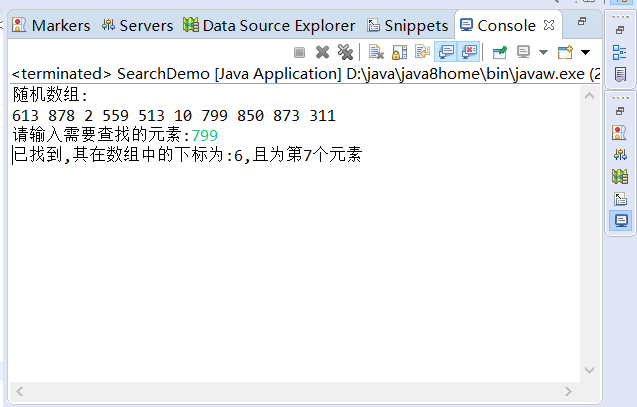637x407 pixels.
Task: Click the '请输入需要查找的元素:' prompt text
Action: 101,134
